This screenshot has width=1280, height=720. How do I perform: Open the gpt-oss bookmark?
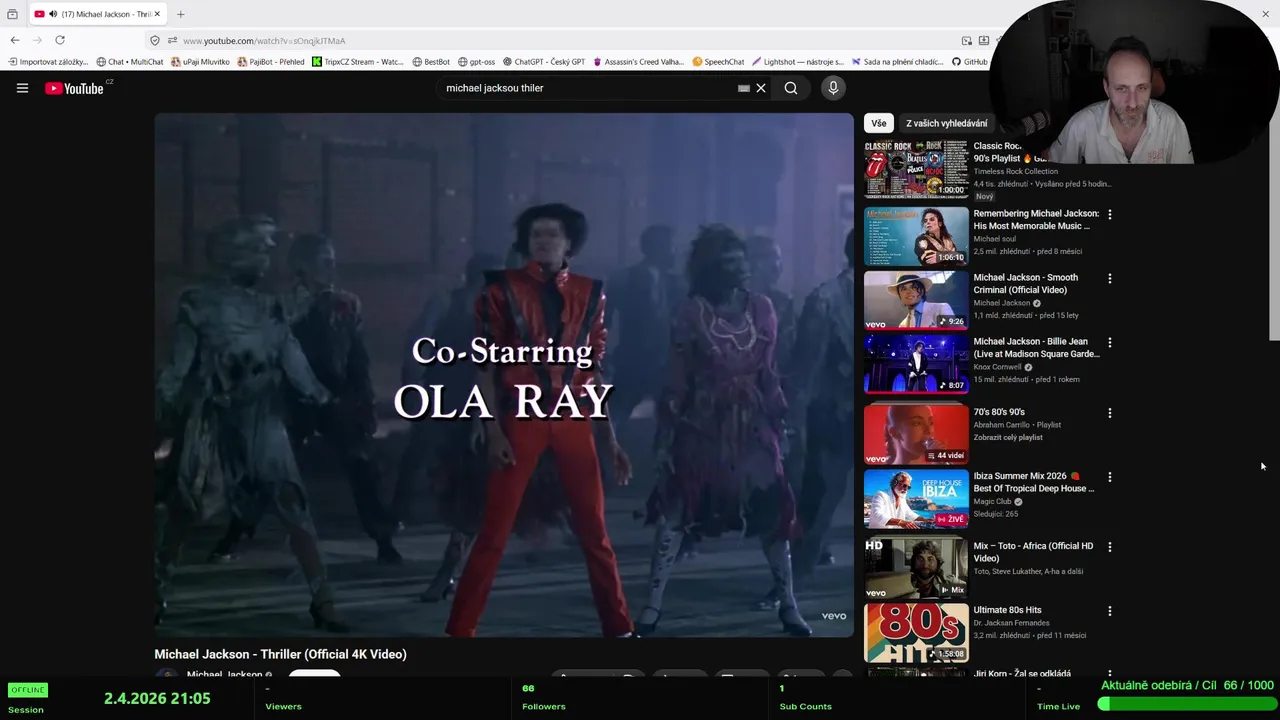tap(476, 62)
